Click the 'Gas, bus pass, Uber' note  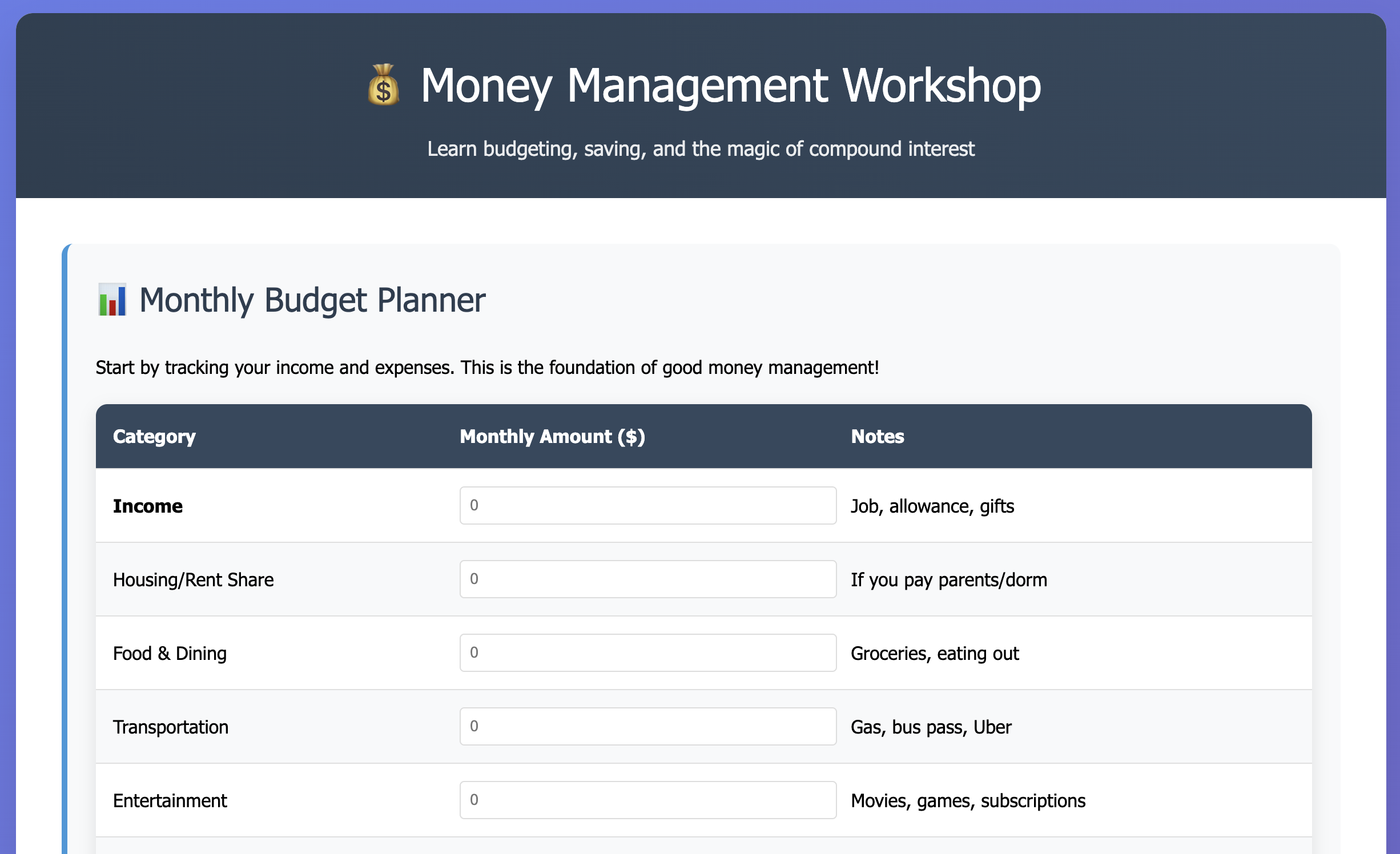[x=931, y=727]
